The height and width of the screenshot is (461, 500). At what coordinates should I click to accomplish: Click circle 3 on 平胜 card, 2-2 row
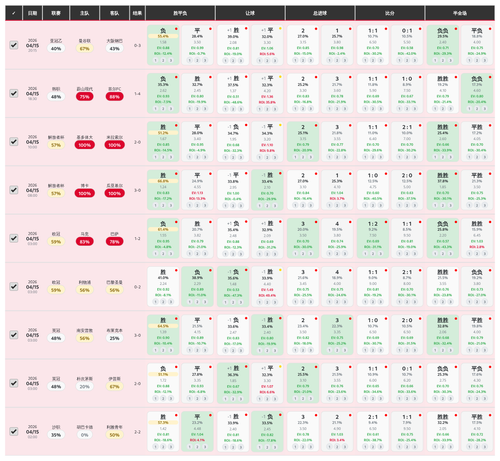(x=485, y=447)
